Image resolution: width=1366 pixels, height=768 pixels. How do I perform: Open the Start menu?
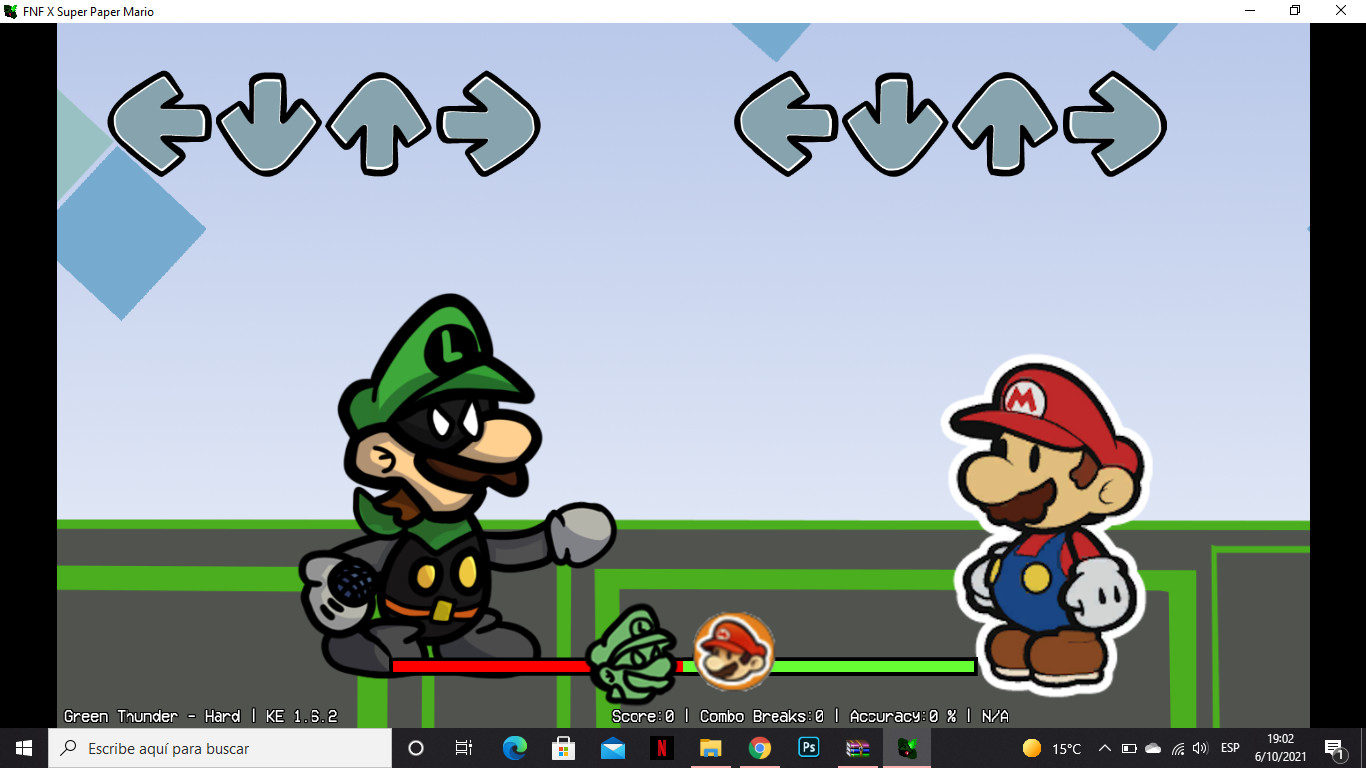pyautogui.click(x=21, y=747)
